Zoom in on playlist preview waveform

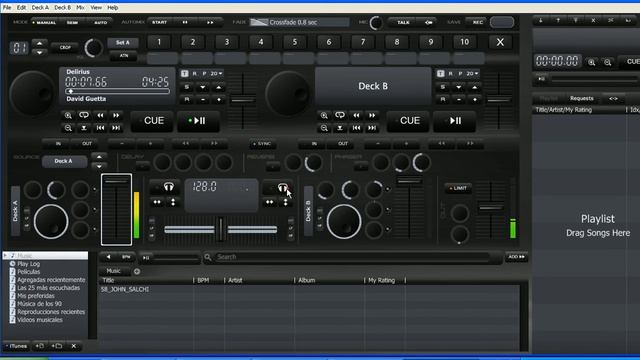(x=591, y=62)
